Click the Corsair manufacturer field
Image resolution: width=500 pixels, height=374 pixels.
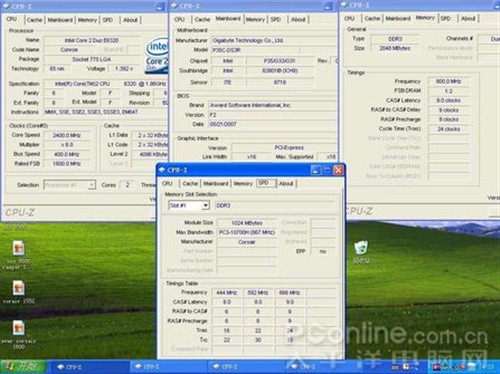[247, 242]
